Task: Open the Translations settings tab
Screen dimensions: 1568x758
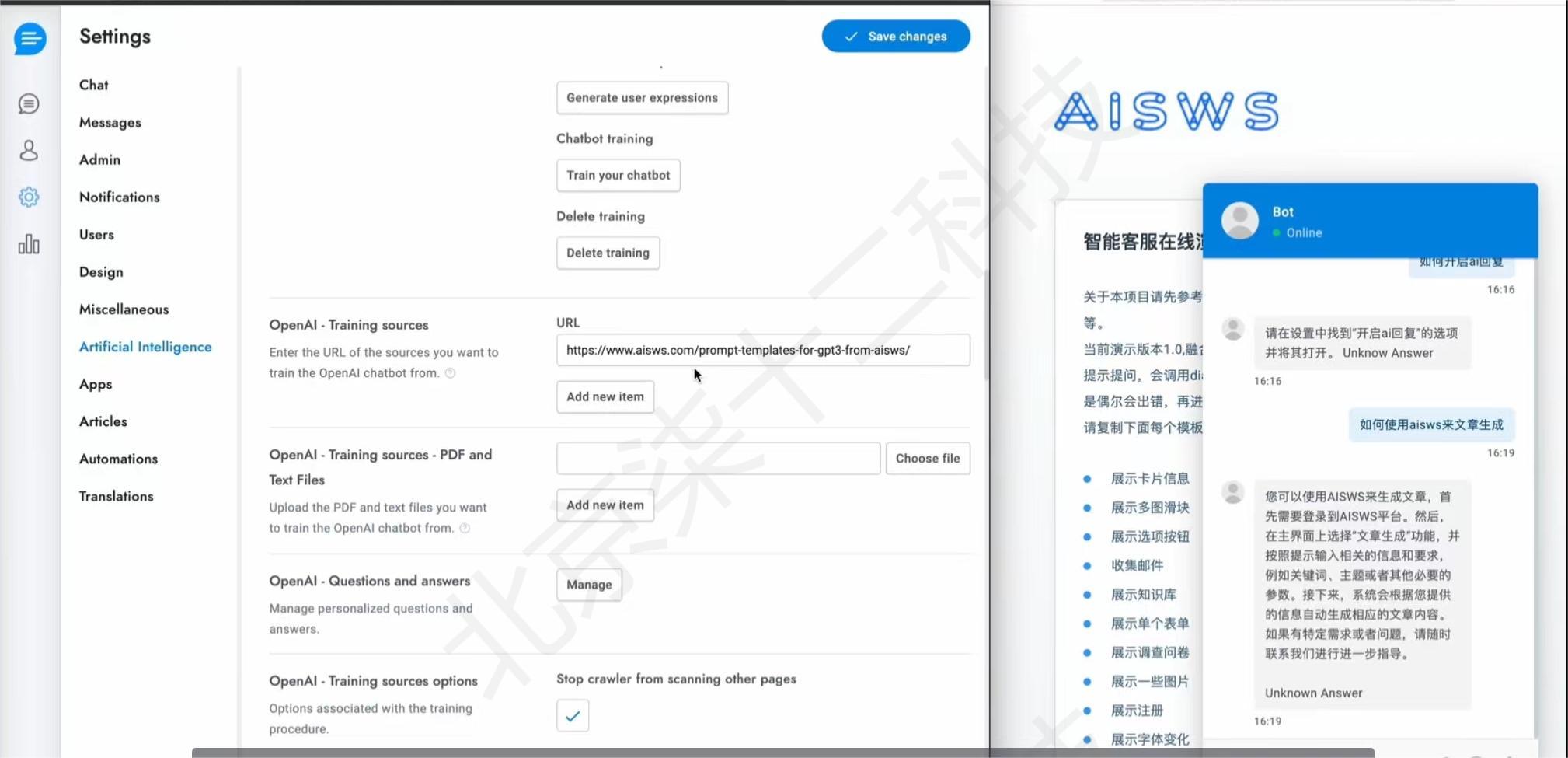Action: (x=117, y=496)
